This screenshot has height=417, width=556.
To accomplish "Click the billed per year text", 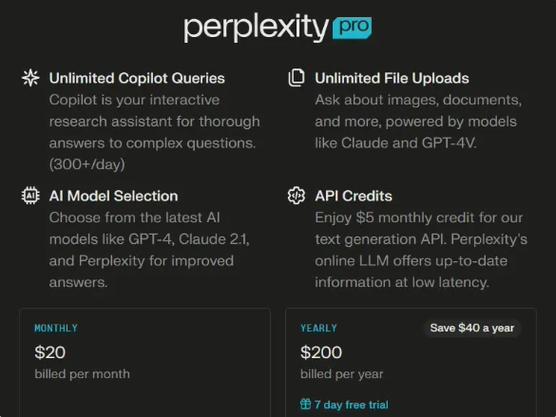I will click(x=342, y=374).
